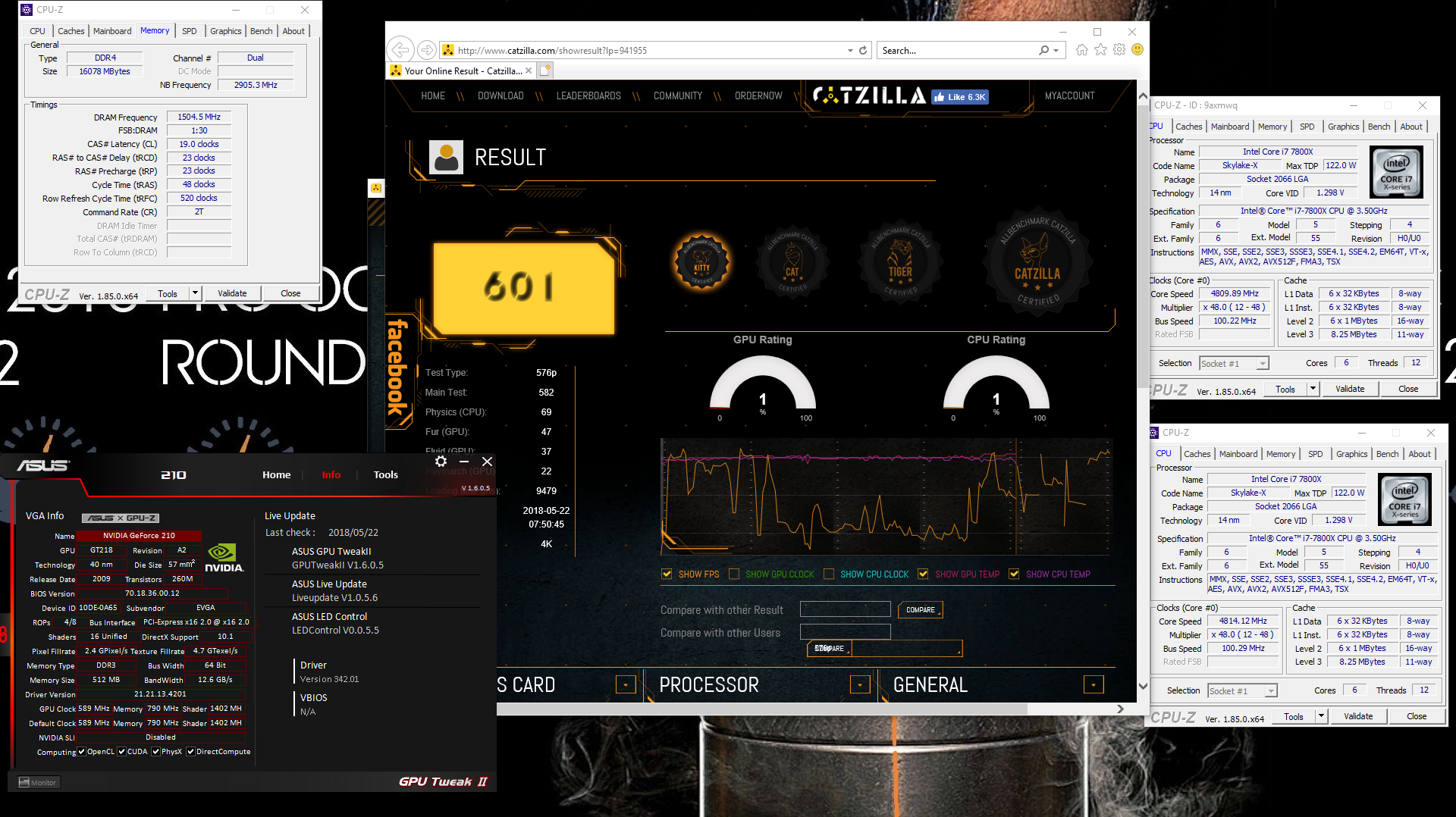The image size is (1456, 817).
Task: Switch to Home tab in GPU Tweak
Action: 276,474
